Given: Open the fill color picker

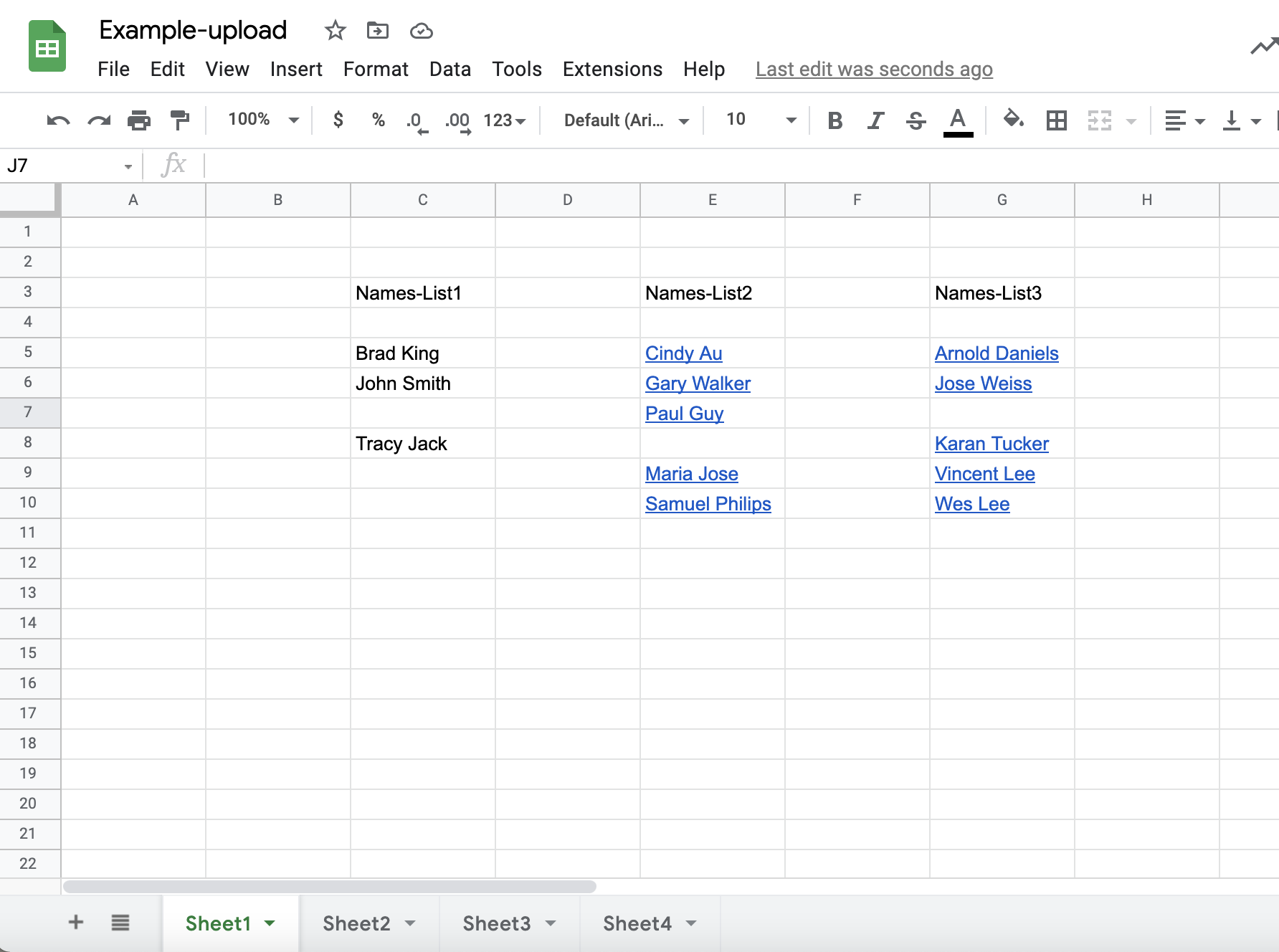Looking at the screenshot, I should (x=1014, y=119).
